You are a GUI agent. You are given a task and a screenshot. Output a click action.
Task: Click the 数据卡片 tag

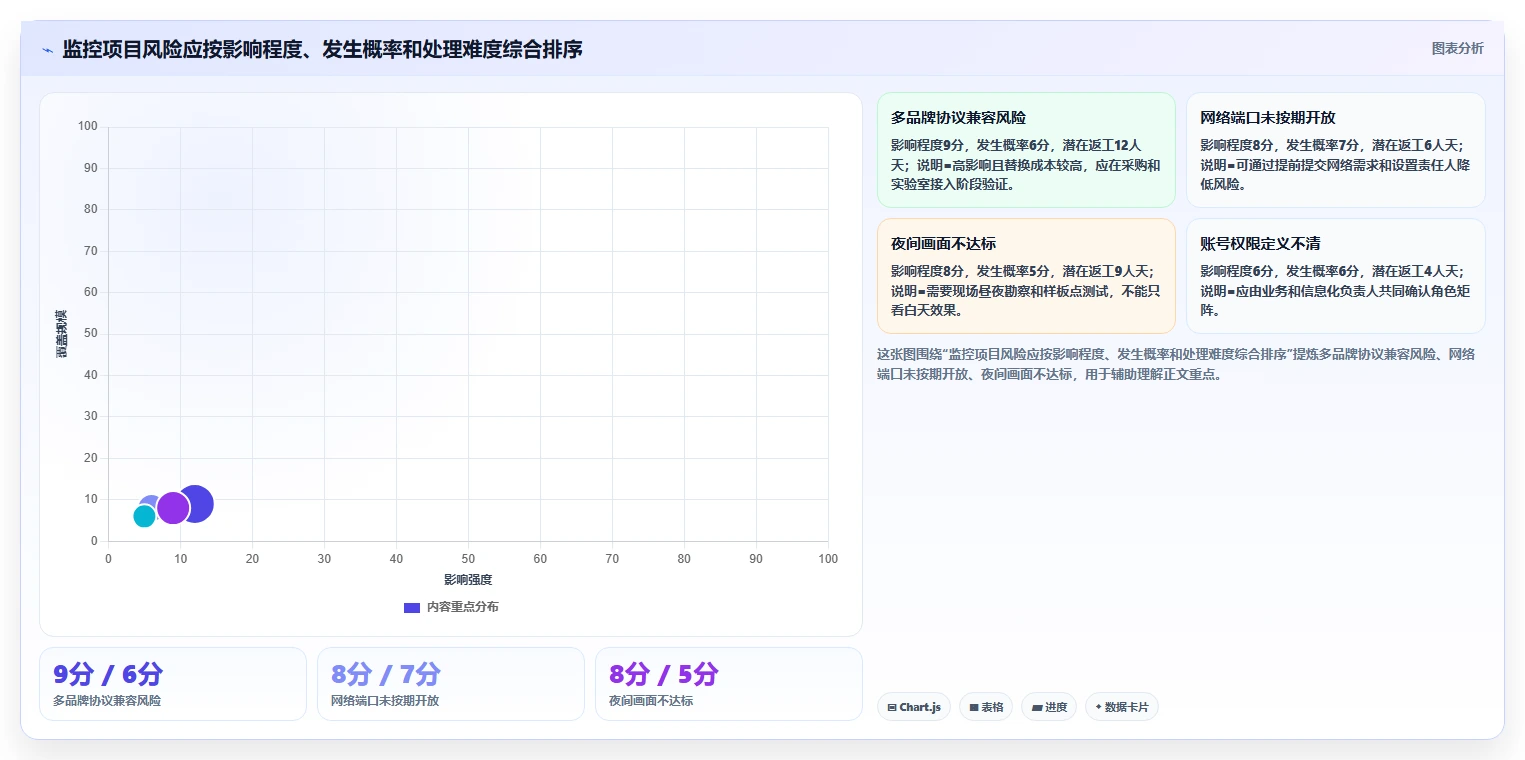[x=1122, y=707]
